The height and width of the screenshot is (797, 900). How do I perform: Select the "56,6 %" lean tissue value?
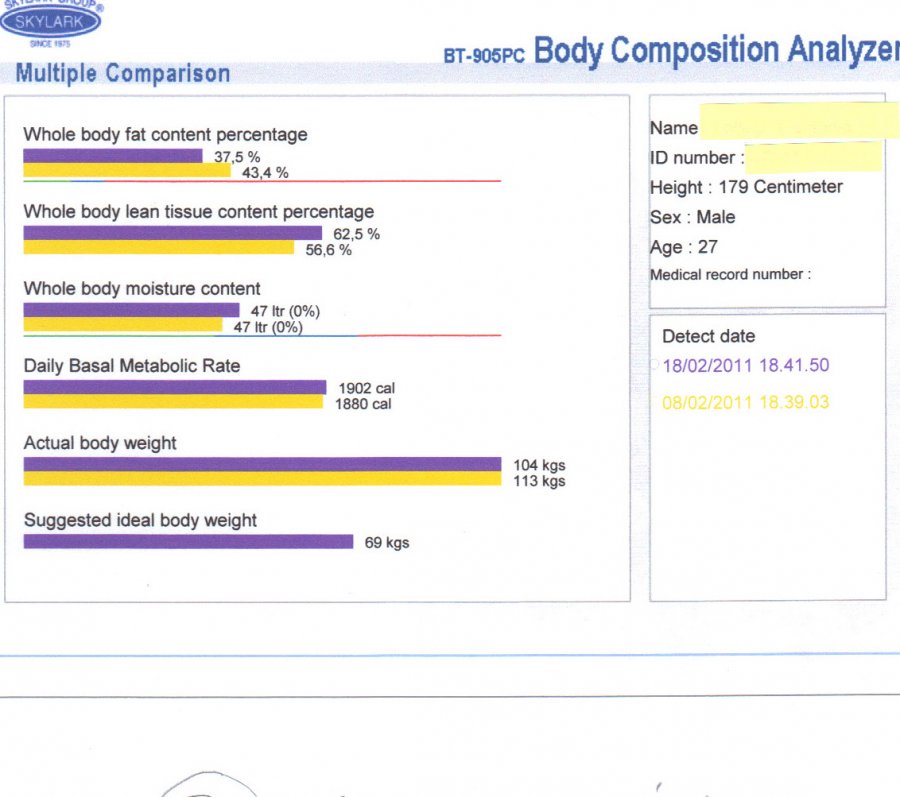[x=328, y=250]
